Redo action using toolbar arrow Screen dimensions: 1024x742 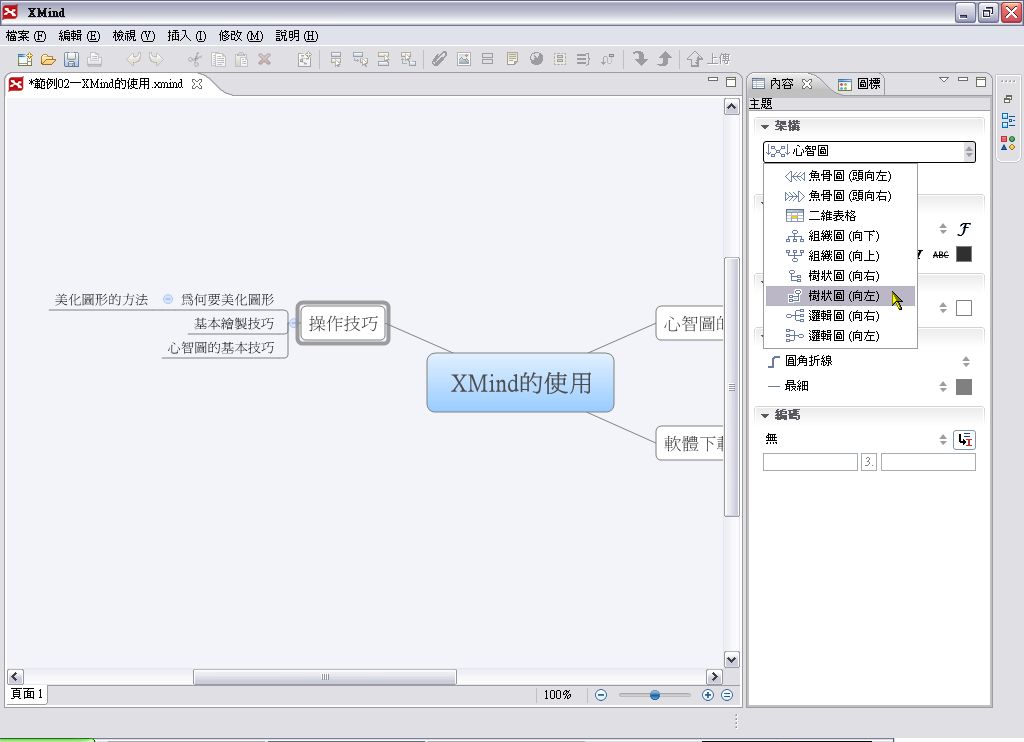coord(156,59)
